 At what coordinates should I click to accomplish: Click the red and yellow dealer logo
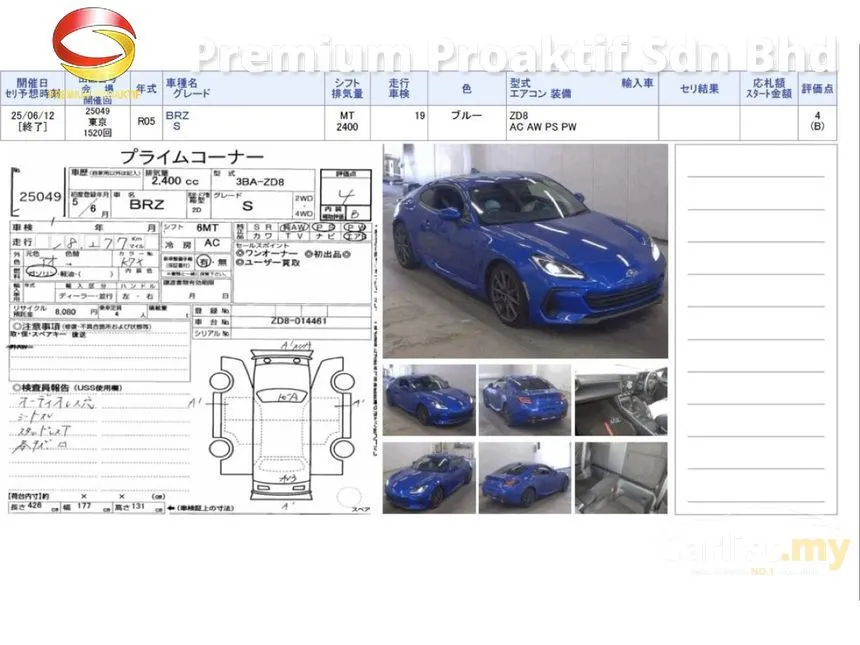(x=94, y=45)
